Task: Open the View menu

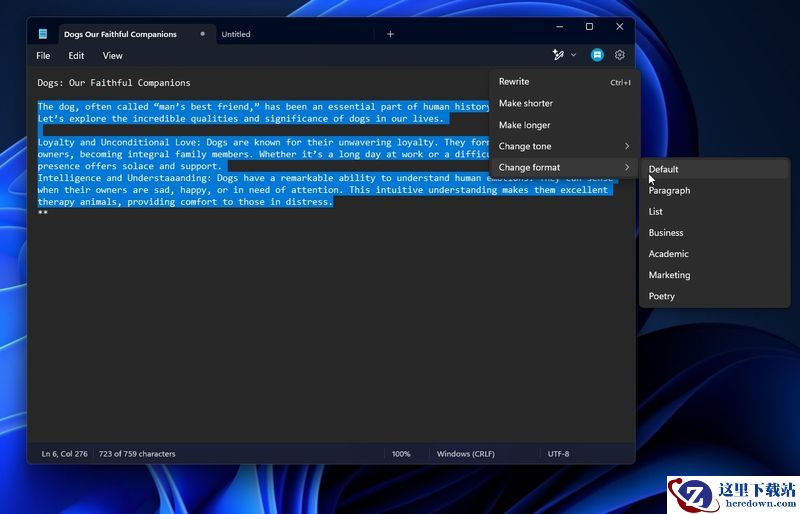Action: click(x=112, y=56)
